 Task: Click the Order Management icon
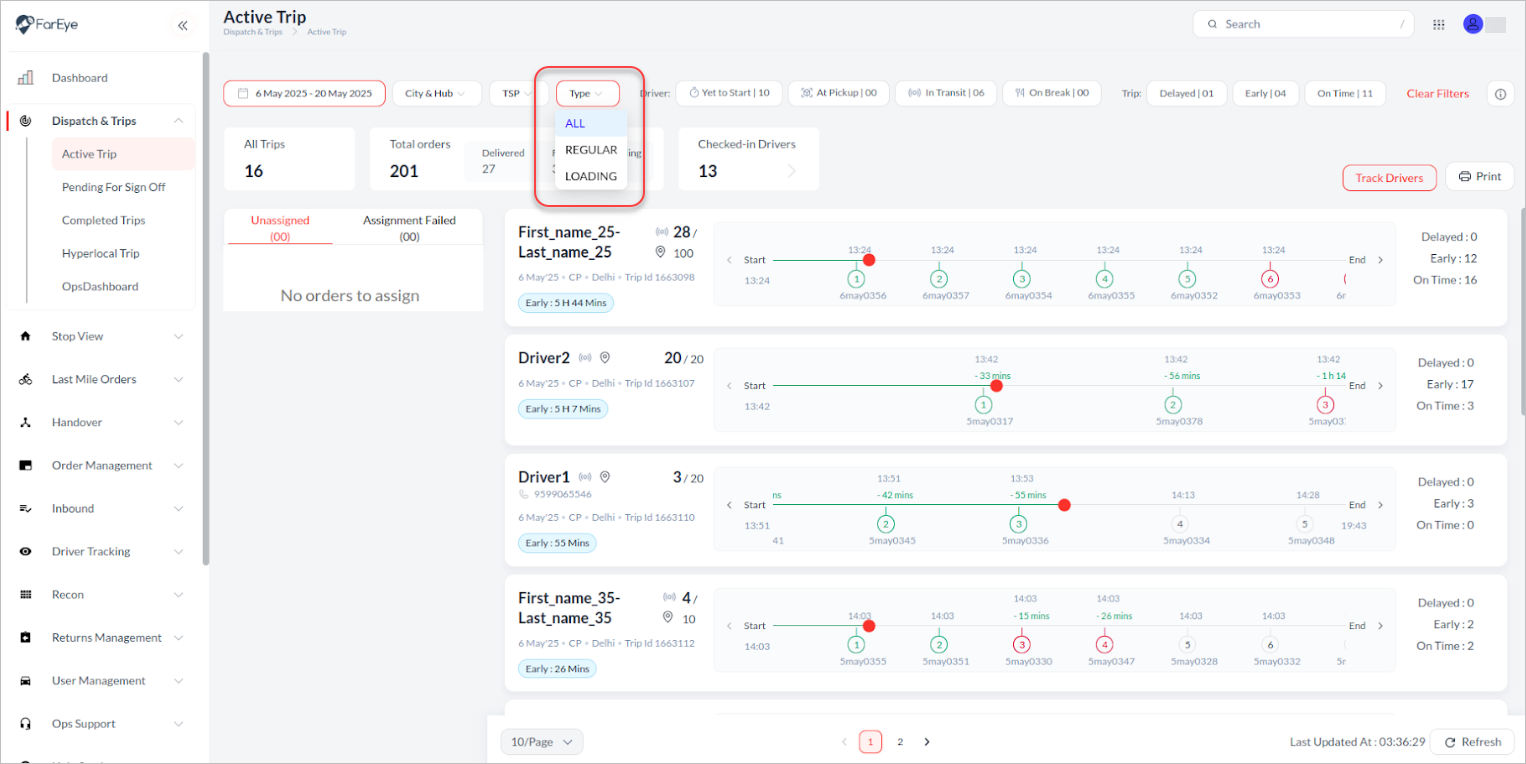26,465
